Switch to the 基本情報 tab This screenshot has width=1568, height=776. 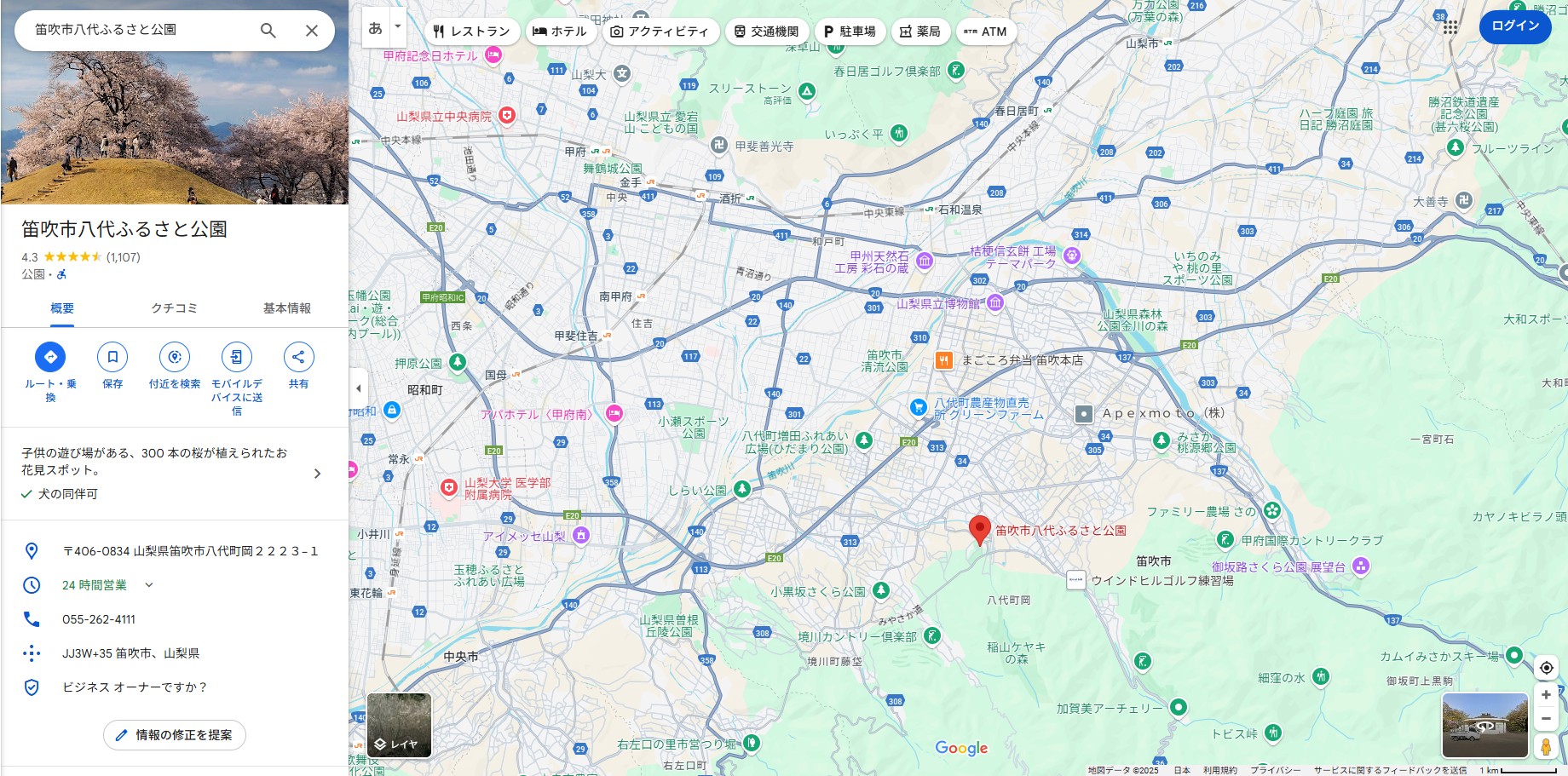(286, 308)
